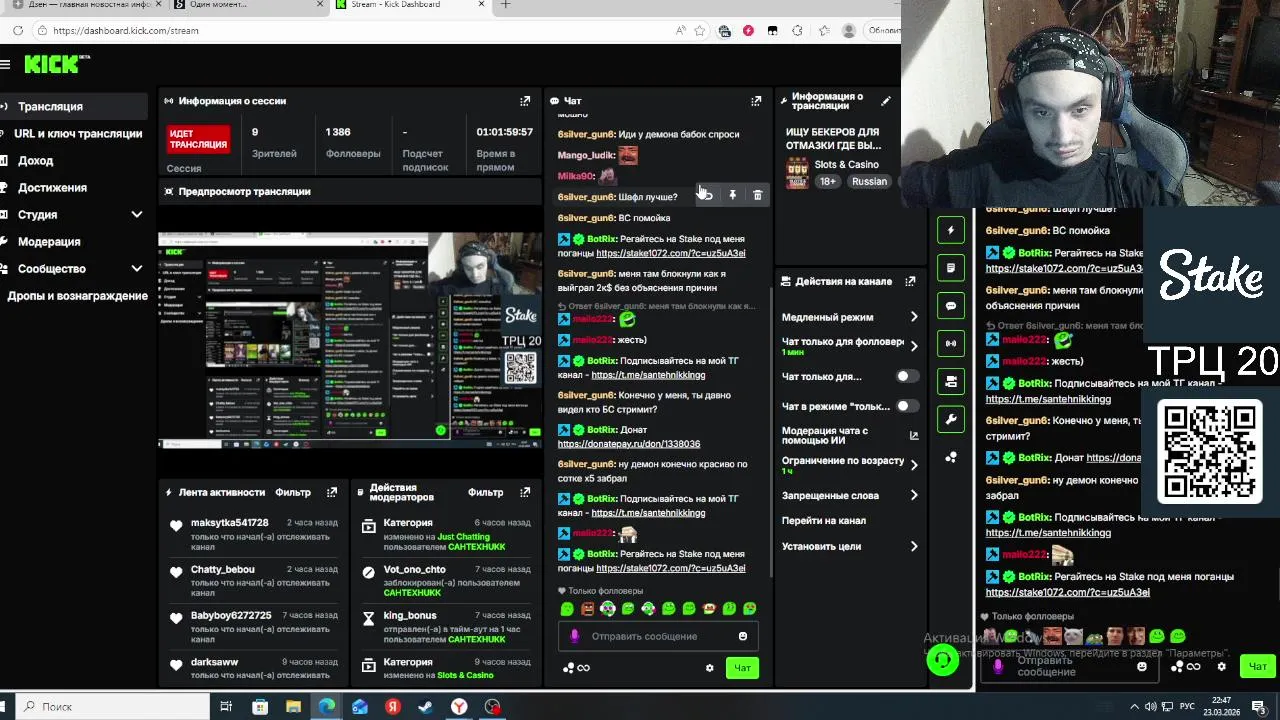Click Vot_ono_chto in moderator actions
The image size is (1280, 720).
coord(415,569)
